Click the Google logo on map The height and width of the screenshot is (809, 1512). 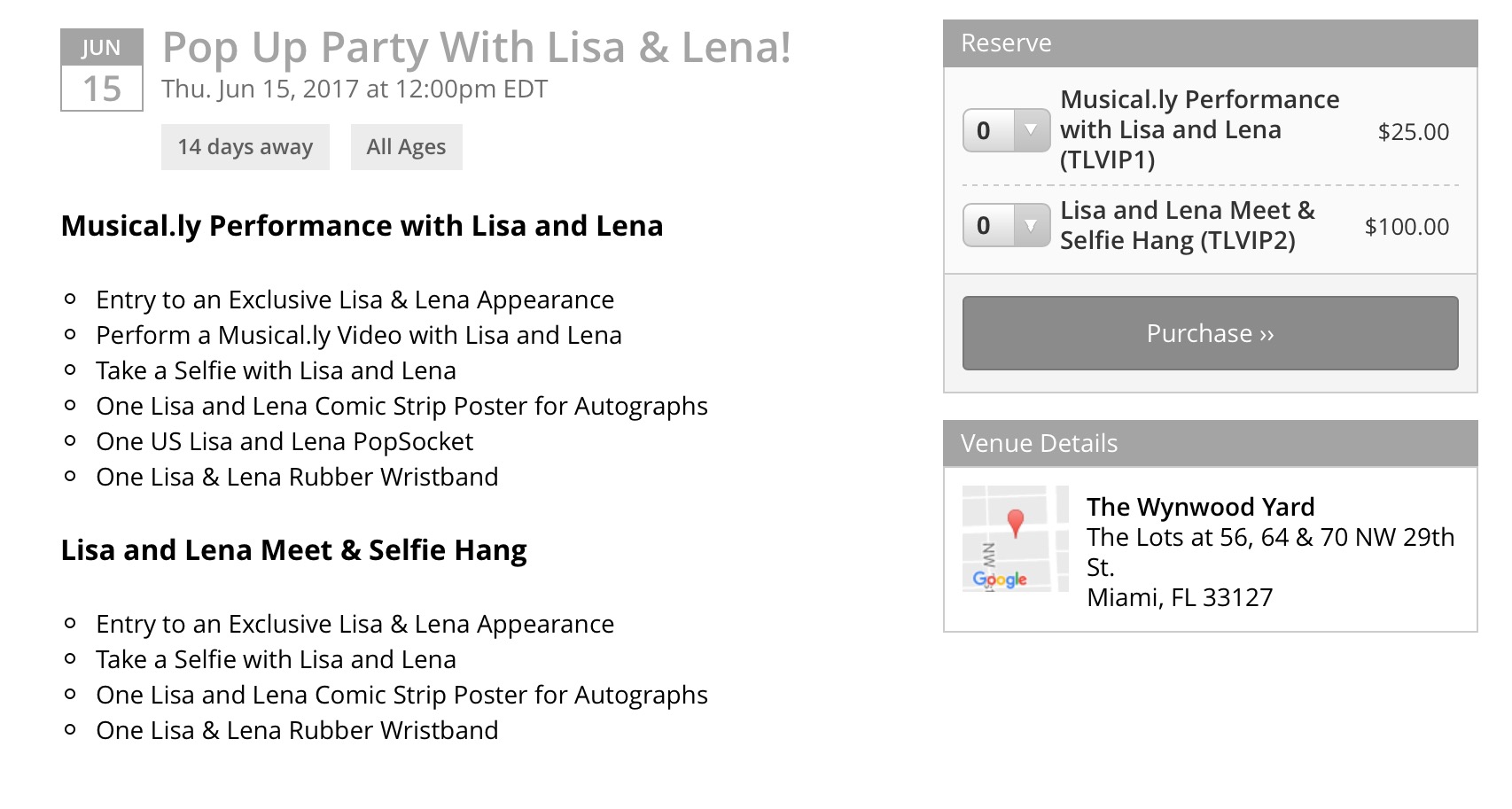[x=1000, y=580]
